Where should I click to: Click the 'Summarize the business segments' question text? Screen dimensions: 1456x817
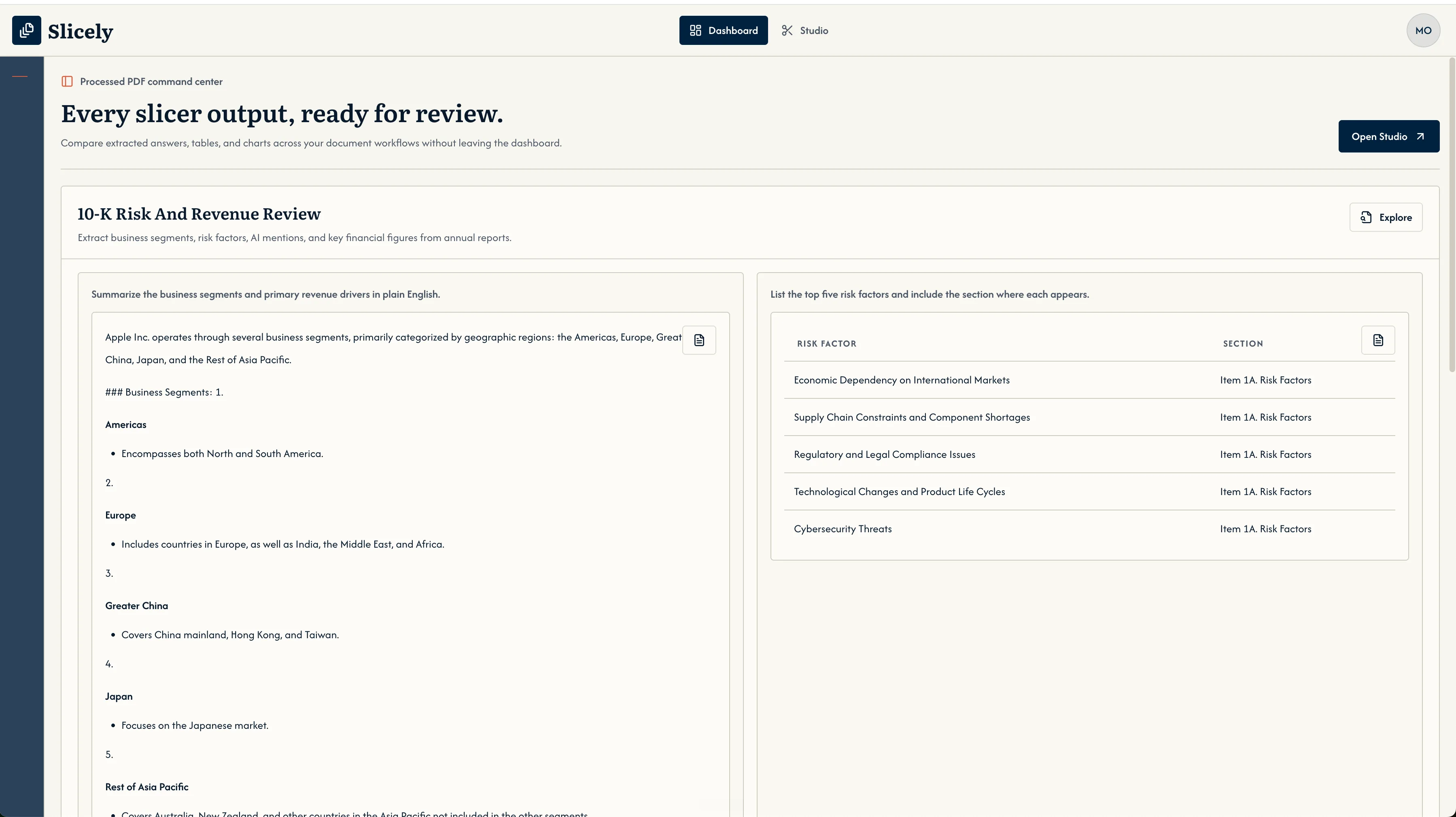pyautogui.click(x=265, y=294)
